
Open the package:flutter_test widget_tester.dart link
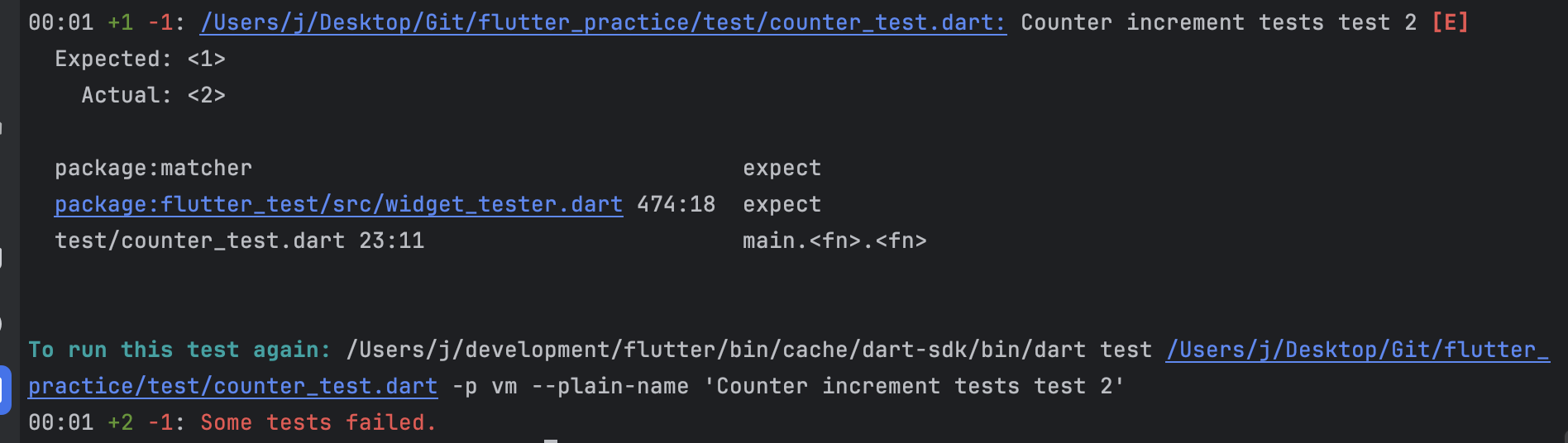tap(338, 204)
